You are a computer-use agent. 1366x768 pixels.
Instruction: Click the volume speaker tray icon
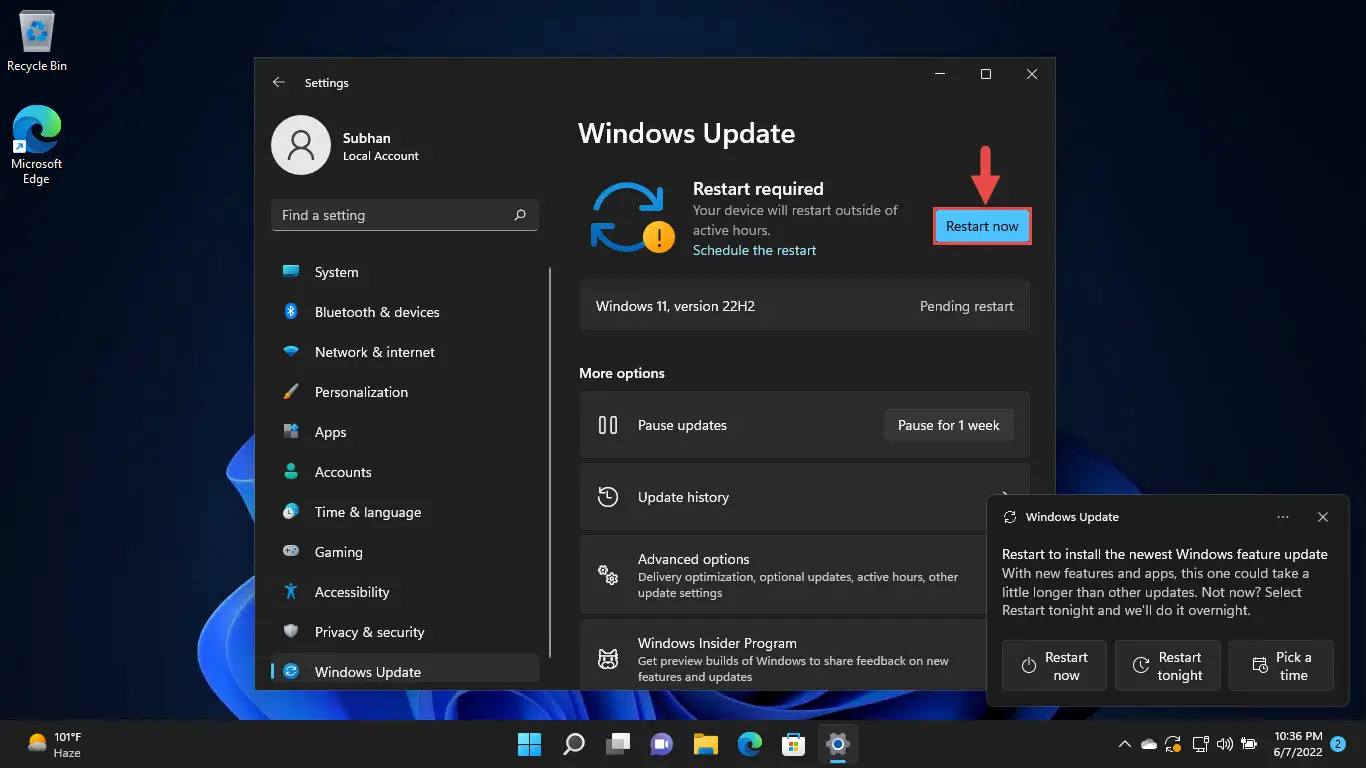click(1224, 744)
